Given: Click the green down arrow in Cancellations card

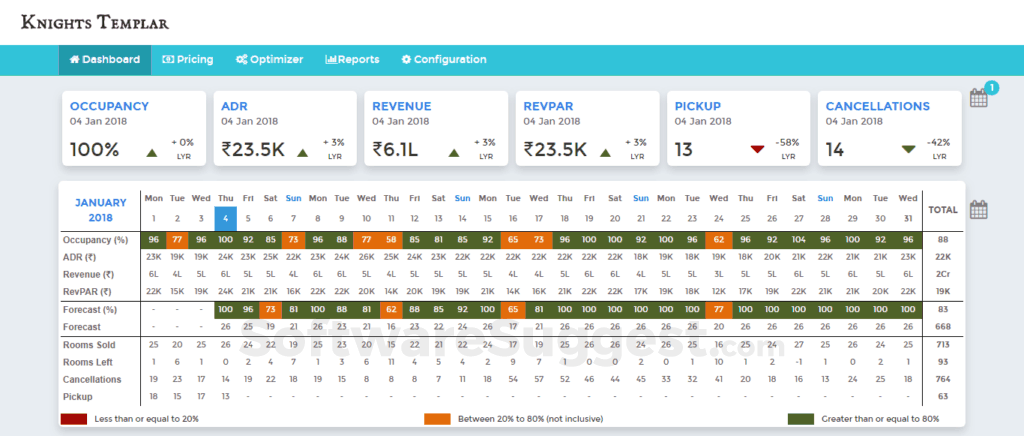Looking at the screenshot, I should click(908, 150).
